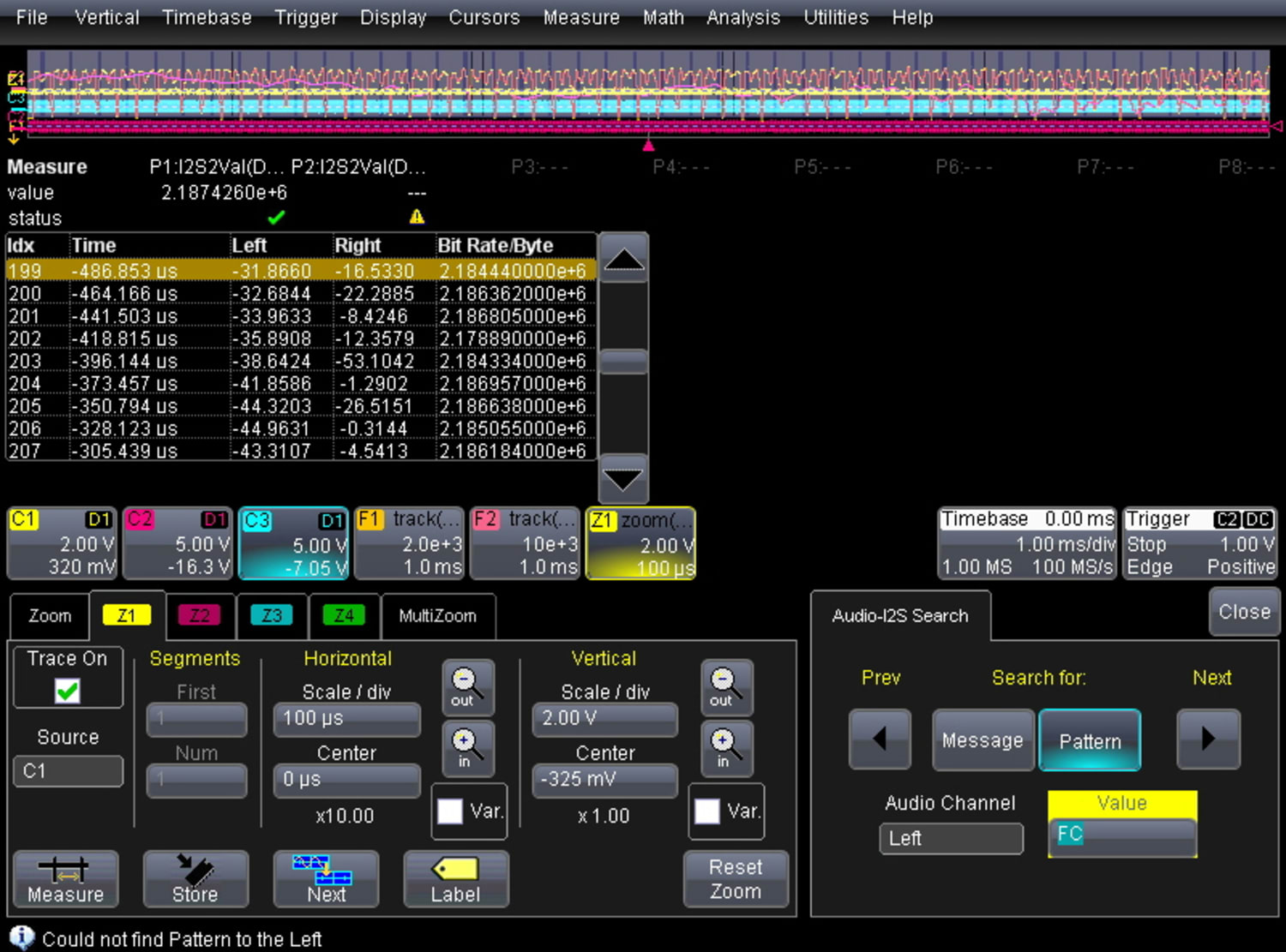The width and height of the screenshot is (1286, 952).
Task: Switch to the MultiZoom tab
Action: [x=438, y=615]
